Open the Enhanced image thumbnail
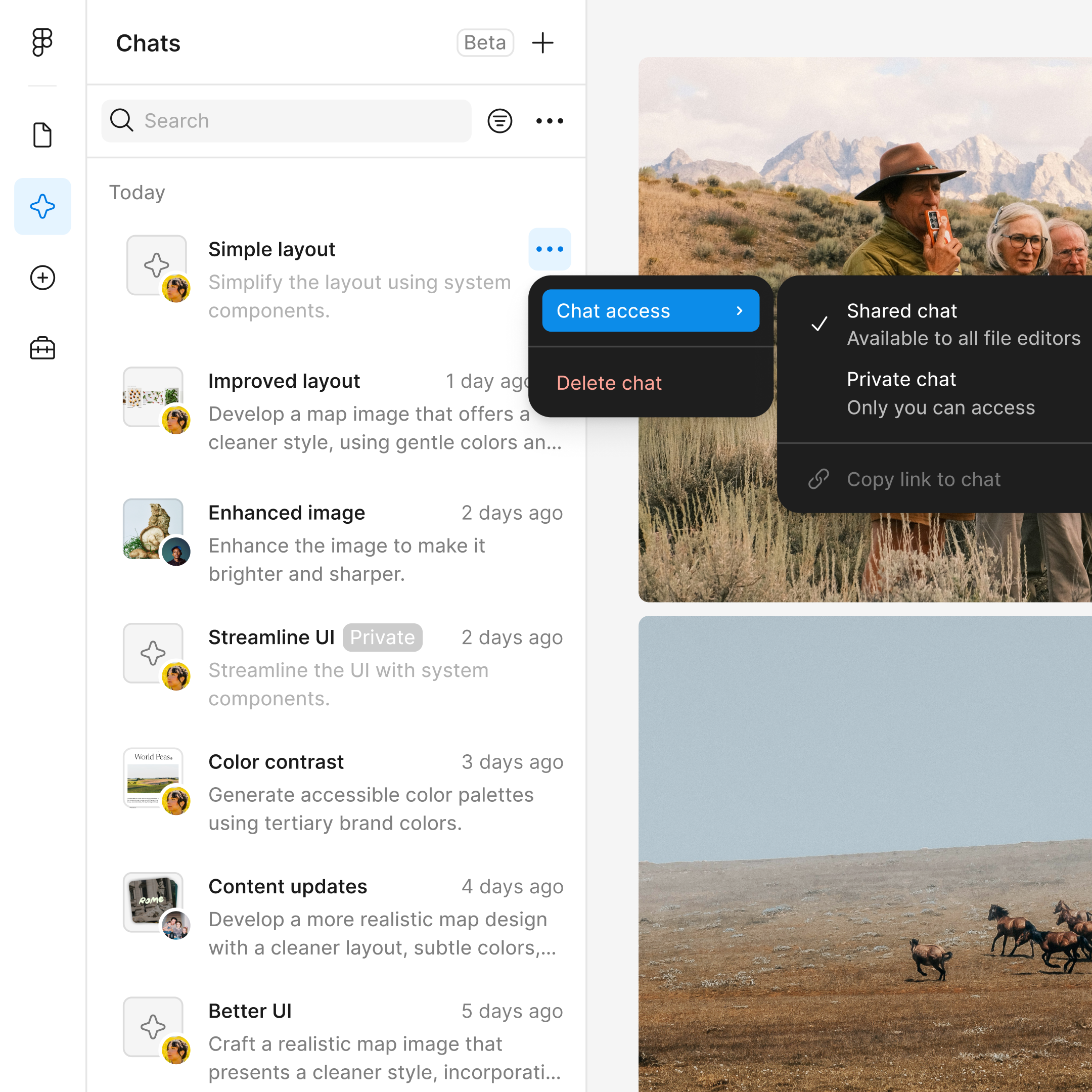This screenshot has height=1092, width=1092. coord(153,528)
